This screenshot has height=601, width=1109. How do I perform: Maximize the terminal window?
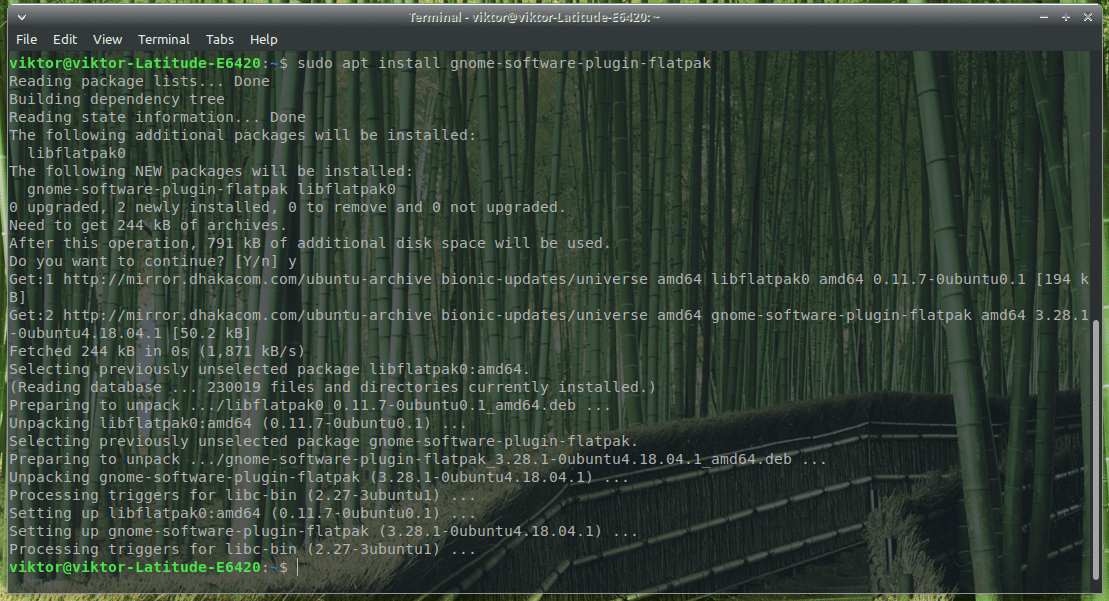[1066, 17]
